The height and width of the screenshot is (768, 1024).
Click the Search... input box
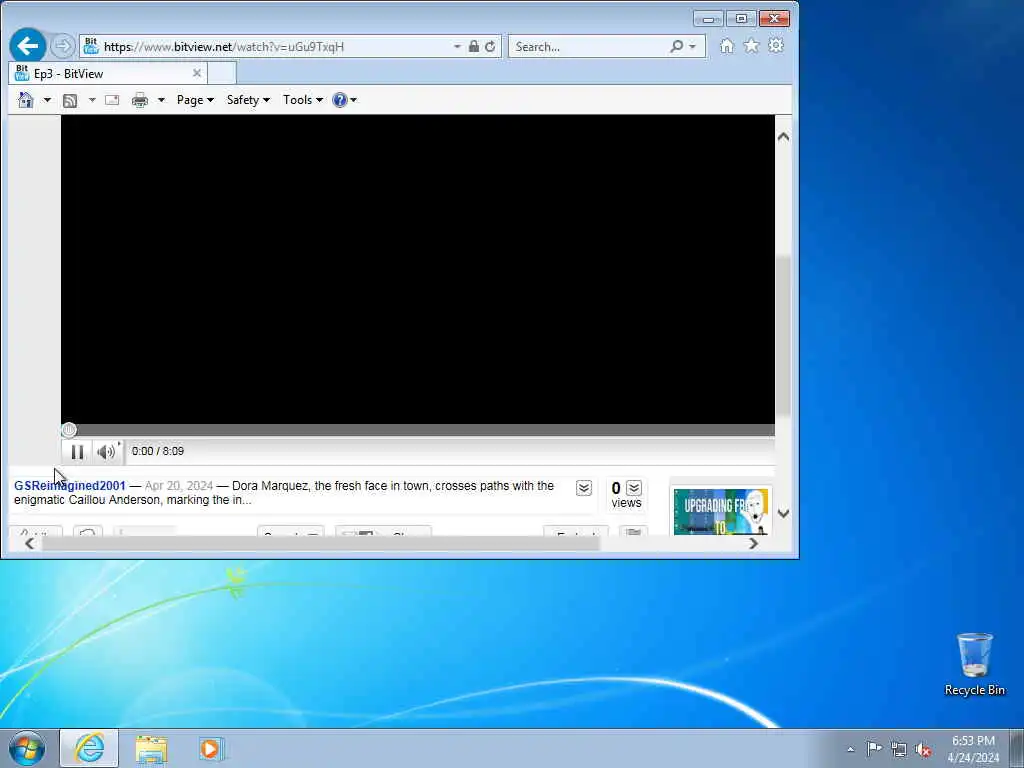click(590, 46)
